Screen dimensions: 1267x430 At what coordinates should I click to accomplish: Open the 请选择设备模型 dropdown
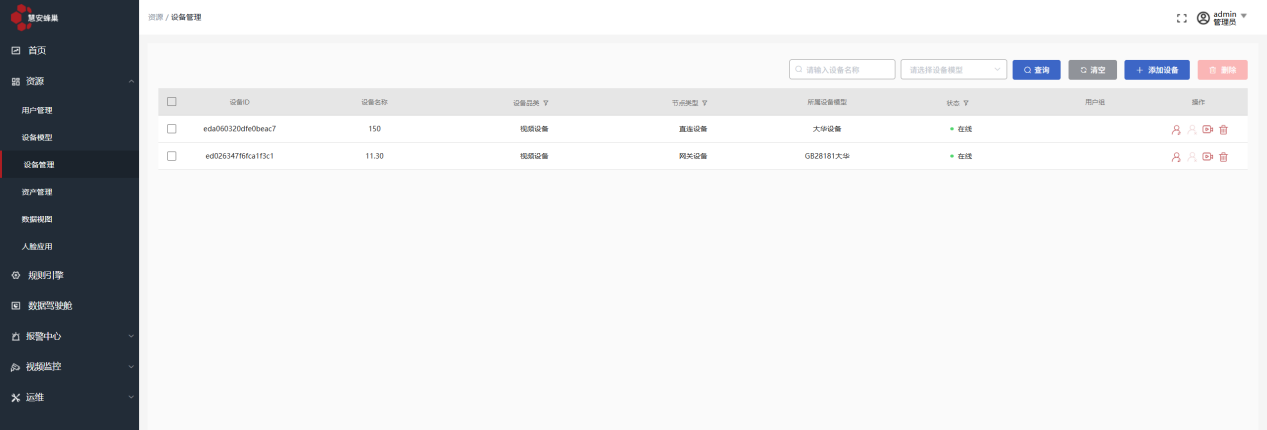953,70
